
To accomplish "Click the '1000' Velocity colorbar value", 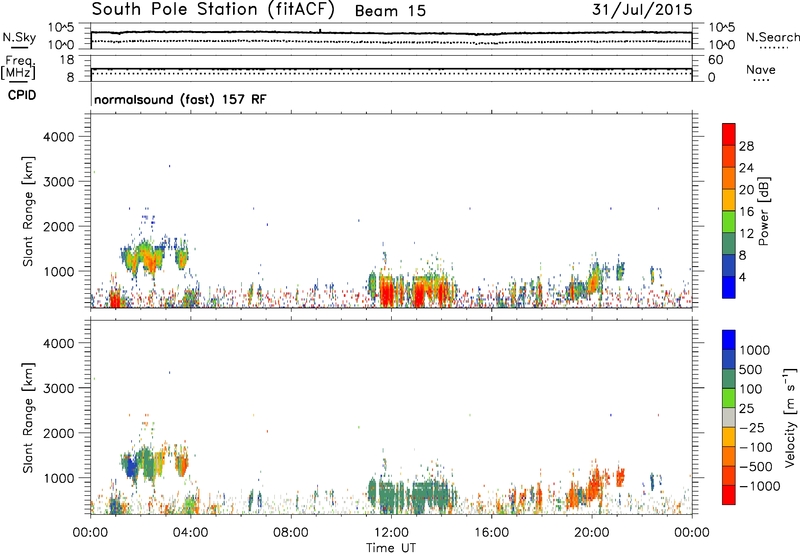I will 754,350.
